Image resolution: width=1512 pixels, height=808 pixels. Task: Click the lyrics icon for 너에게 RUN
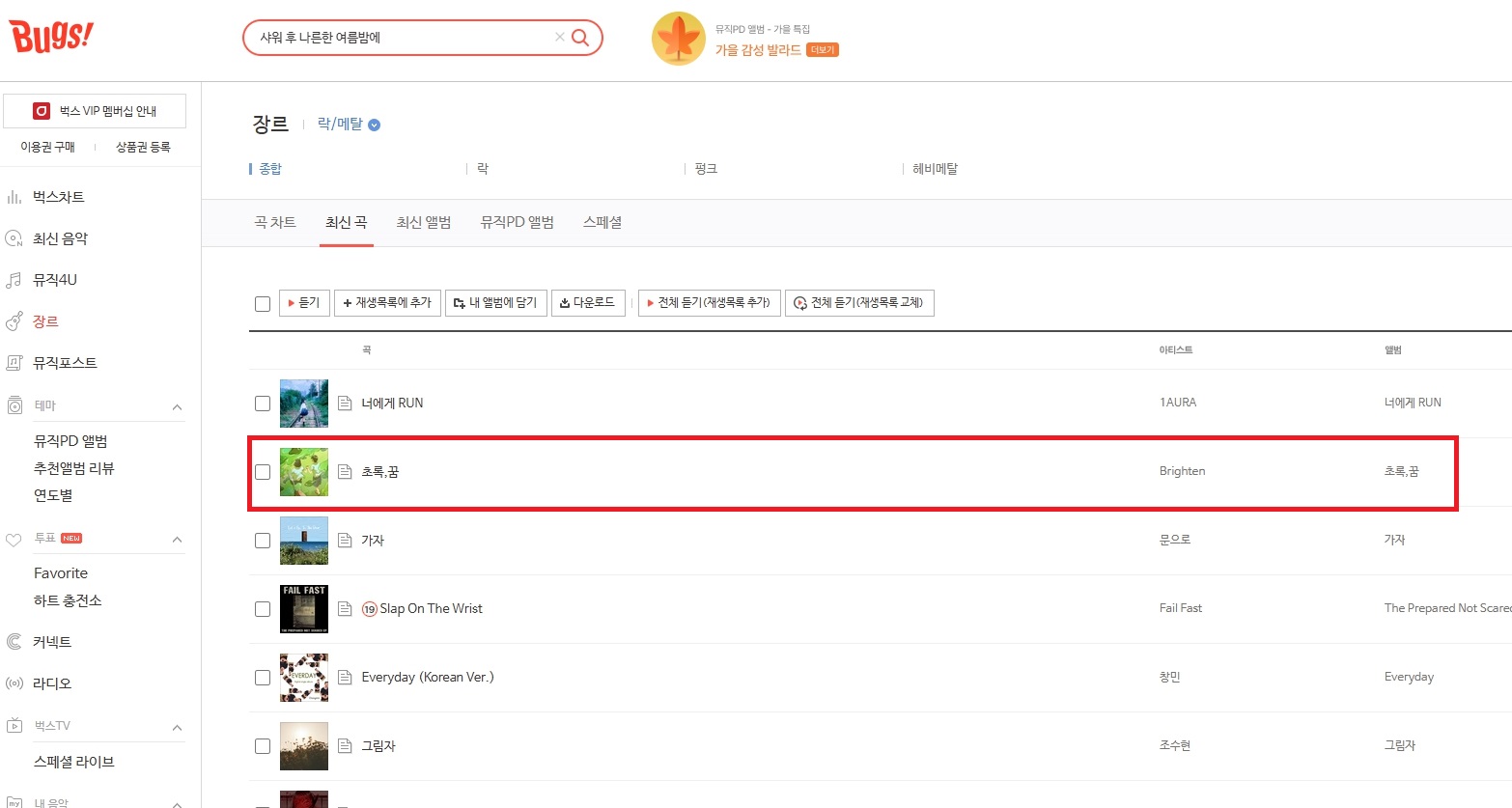point(345,404)
